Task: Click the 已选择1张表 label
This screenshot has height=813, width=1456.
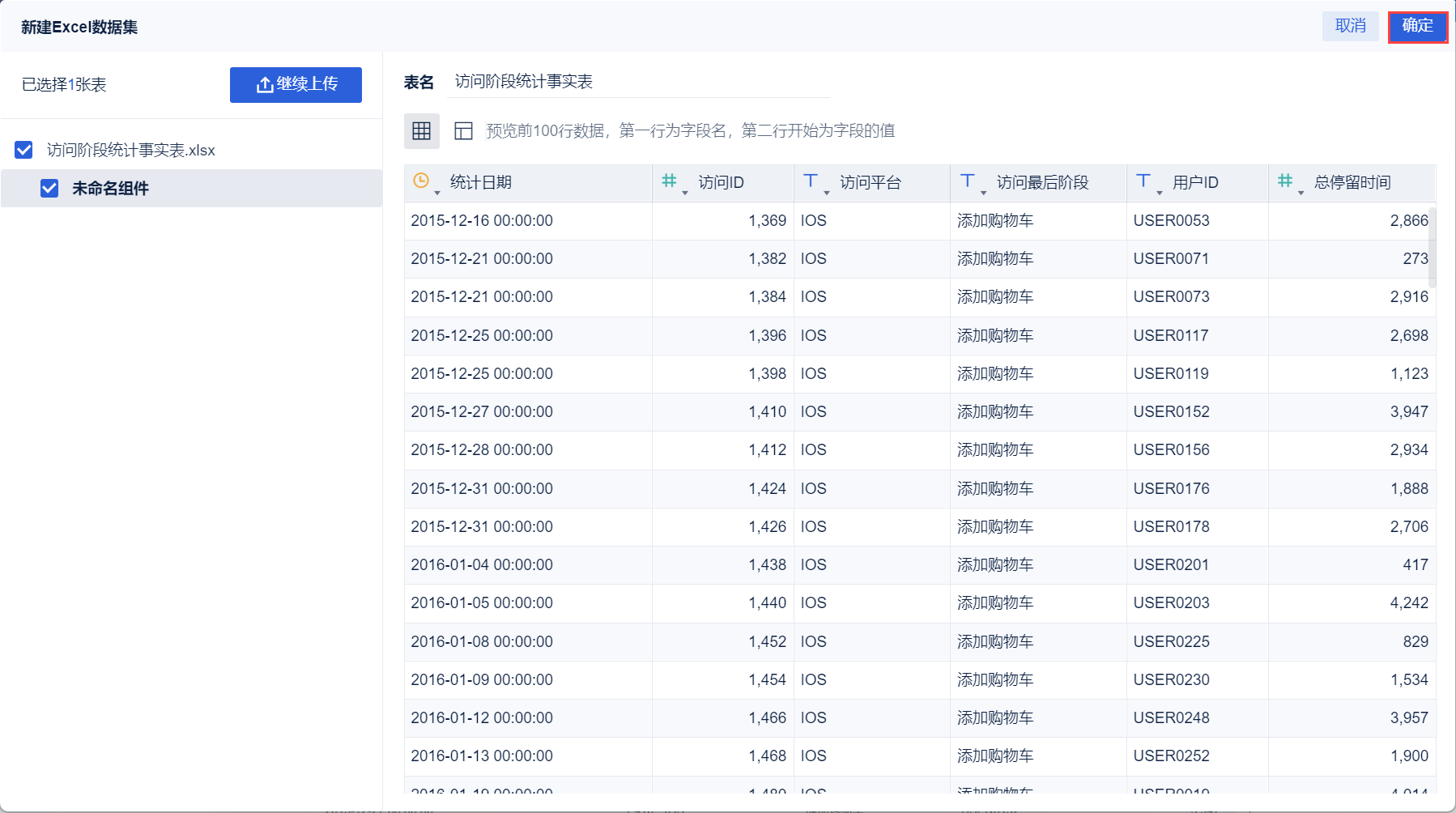Action: [64, 85]
